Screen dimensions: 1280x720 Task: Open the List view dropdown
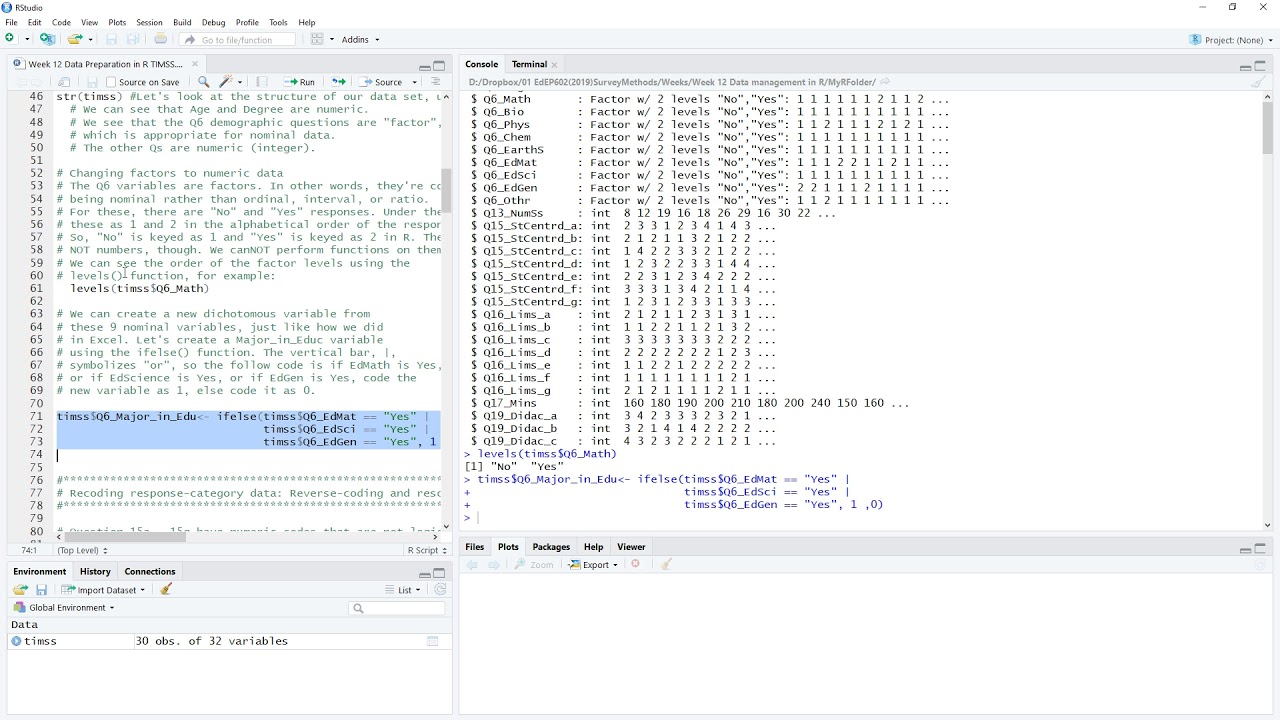click(404, 590)
